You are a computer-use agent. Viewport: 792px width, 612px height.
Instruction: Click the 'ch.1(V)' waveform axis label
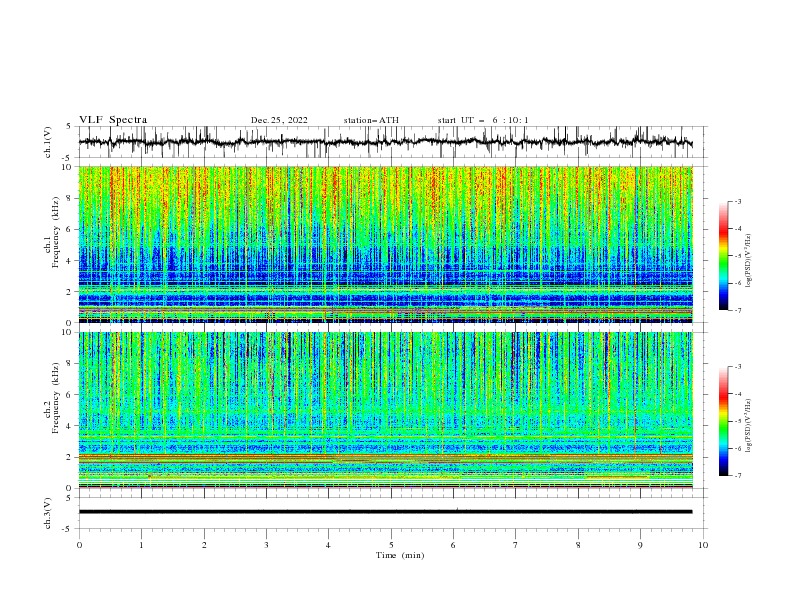[x=48, y=142]
